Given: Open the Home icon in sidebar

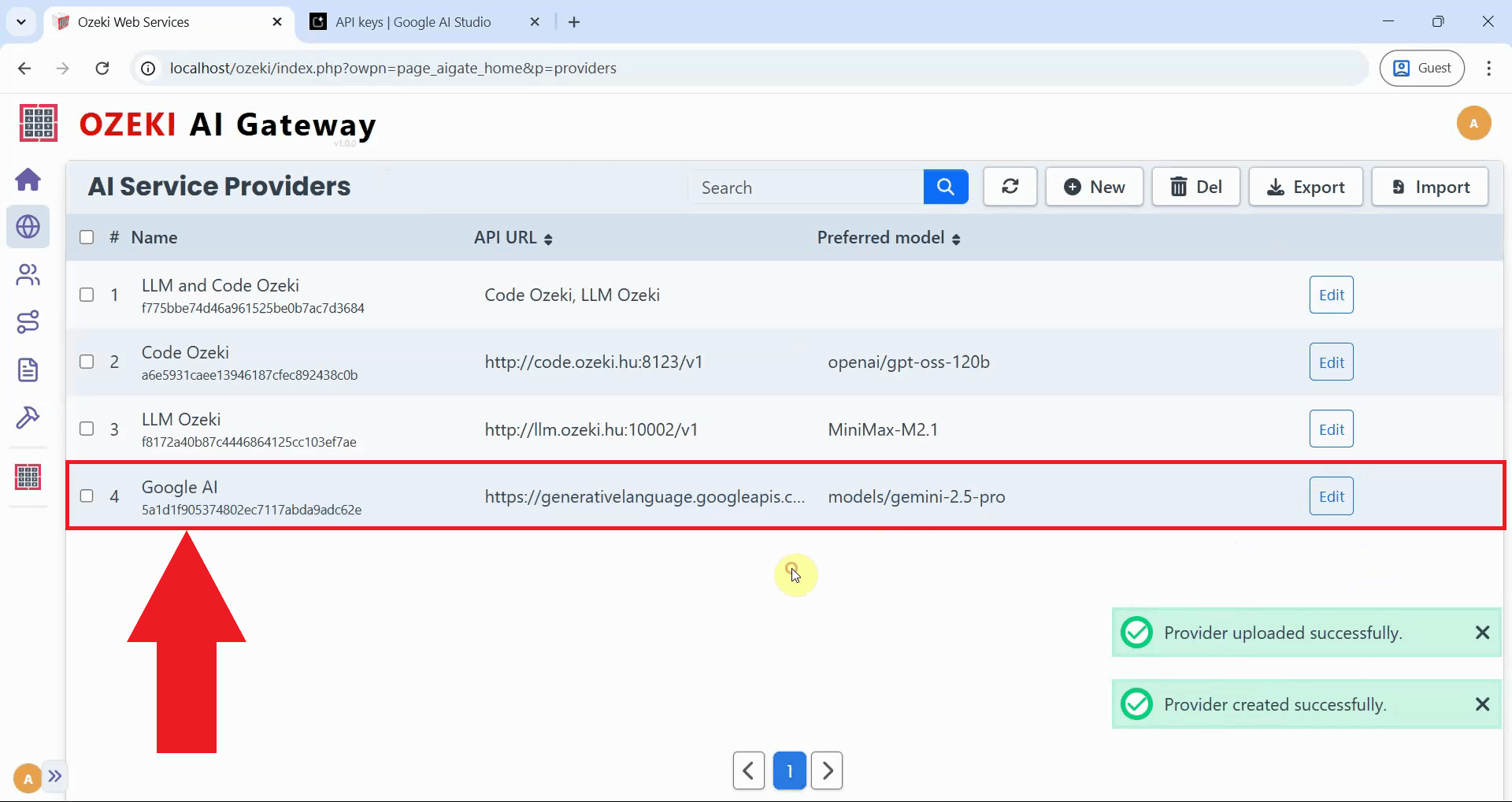Looking at the screenshot, I should 28,180.
